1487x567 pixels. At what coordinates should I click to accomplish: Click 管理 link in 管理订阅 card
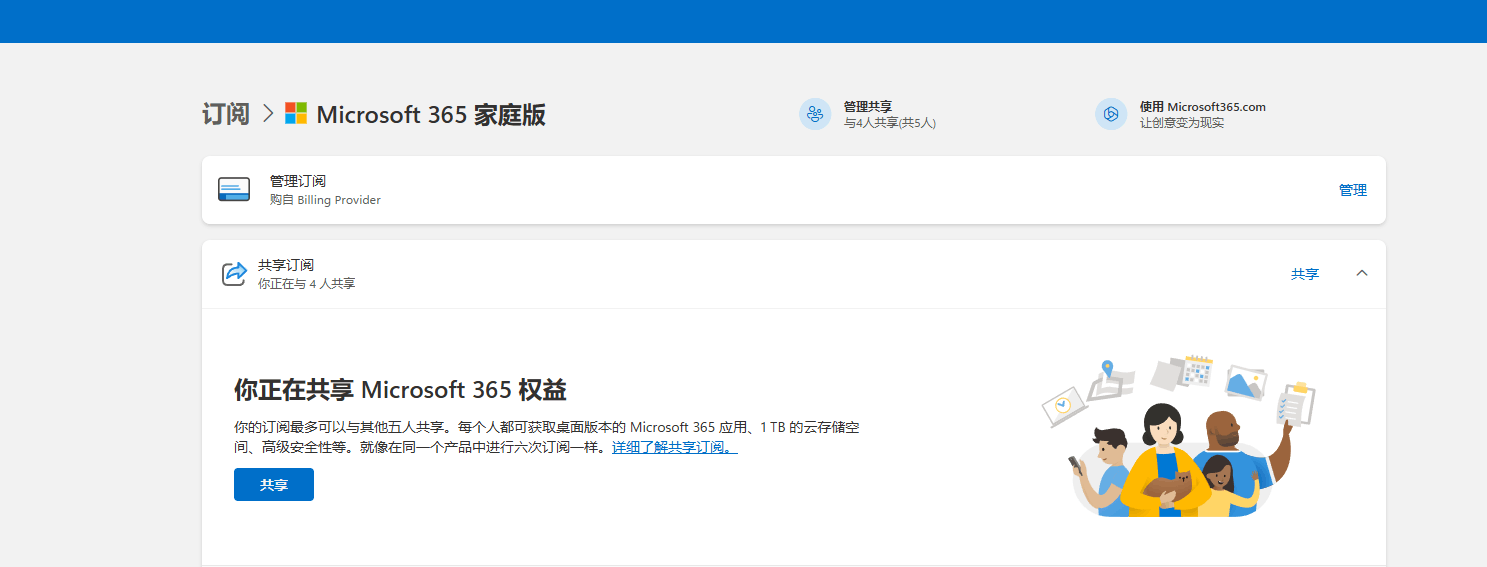click(x=1353, y=190)
